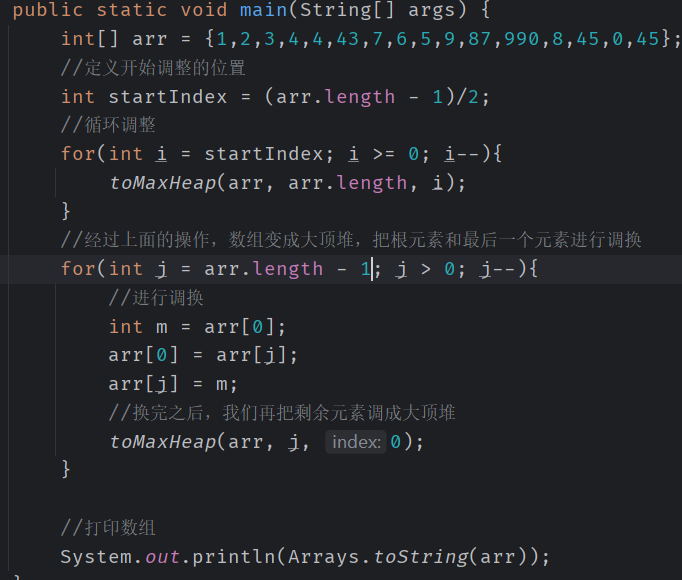Viewport: 682px width, 580px height.
Task: Click the 'j--' loop decrement
Action: [x=498, y=269]
